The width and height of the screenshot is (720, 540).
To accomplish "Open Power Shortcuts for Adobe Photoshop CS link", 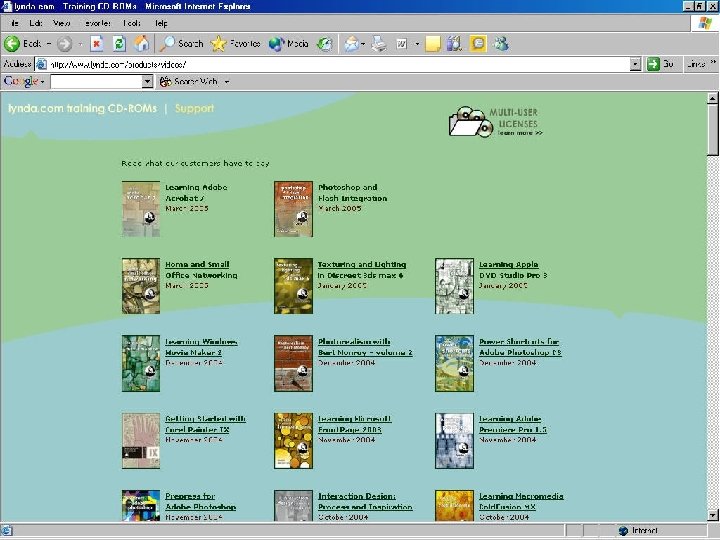I will (520, 347).
